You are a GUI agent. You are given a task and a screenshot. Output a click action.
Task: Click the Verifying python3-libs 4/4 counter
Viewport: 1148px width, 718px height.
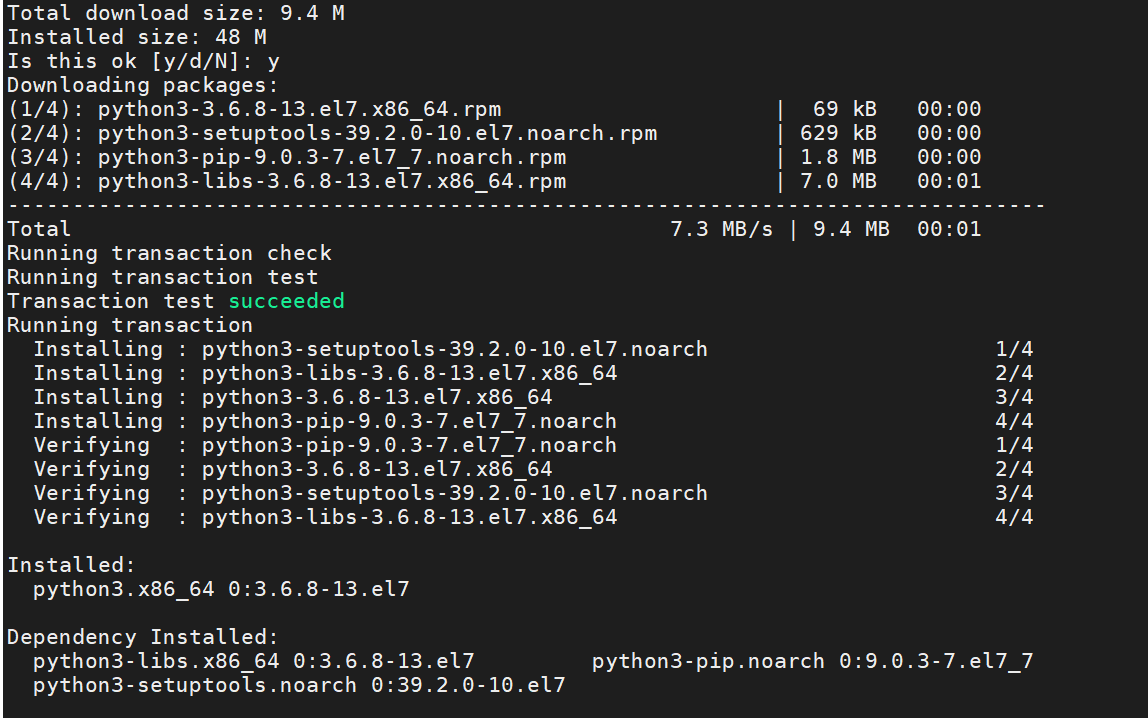coord(1014,517)
